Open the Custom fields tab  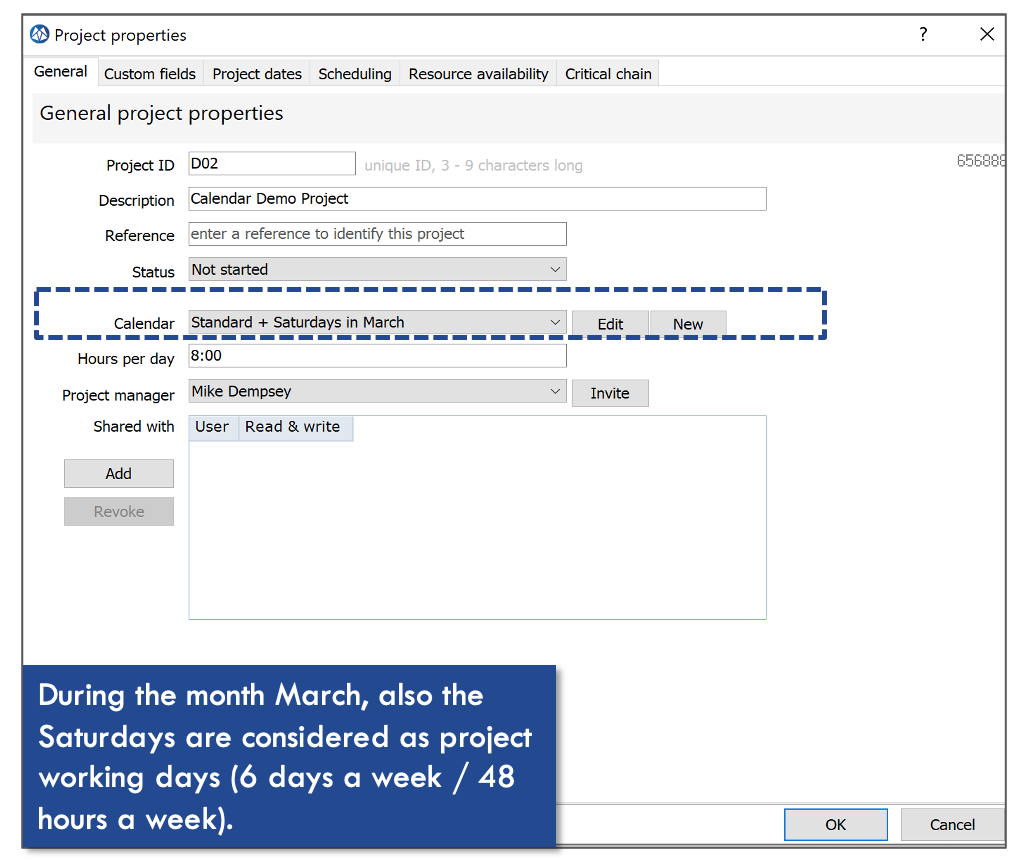tap(150, 74)
